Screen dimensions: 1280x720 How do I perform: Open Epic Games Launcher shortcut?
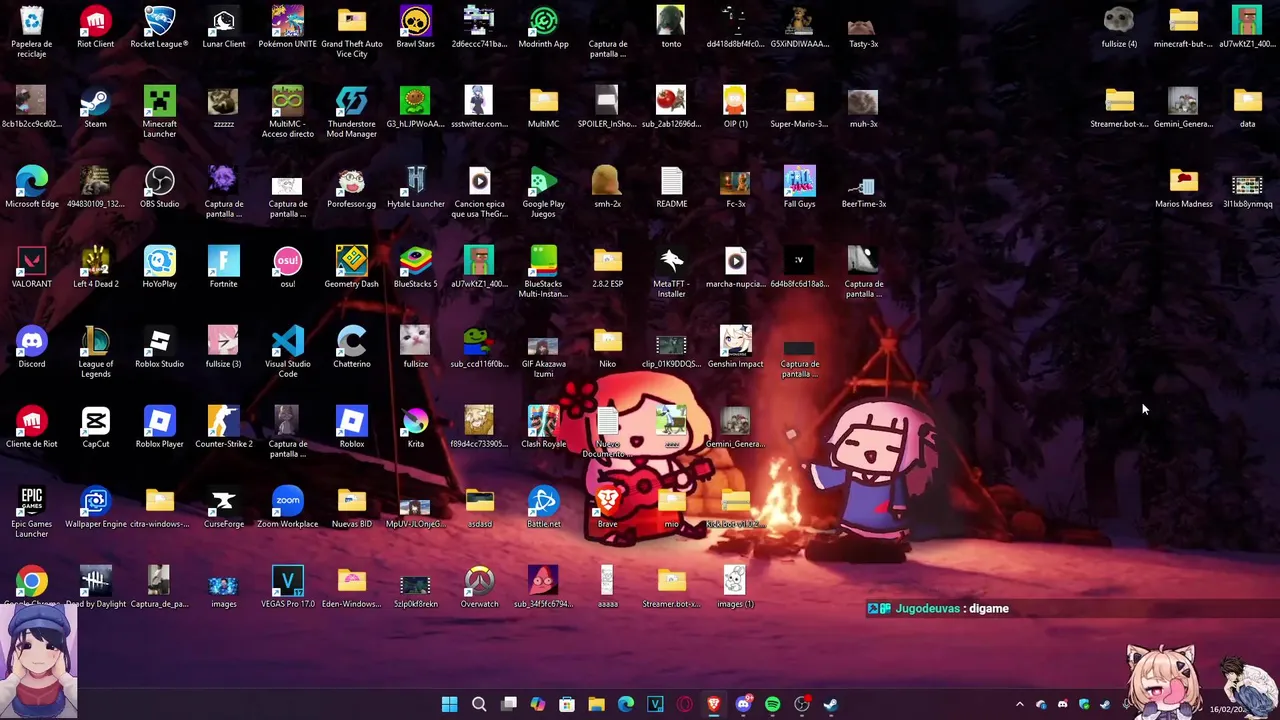click(32, 511)
